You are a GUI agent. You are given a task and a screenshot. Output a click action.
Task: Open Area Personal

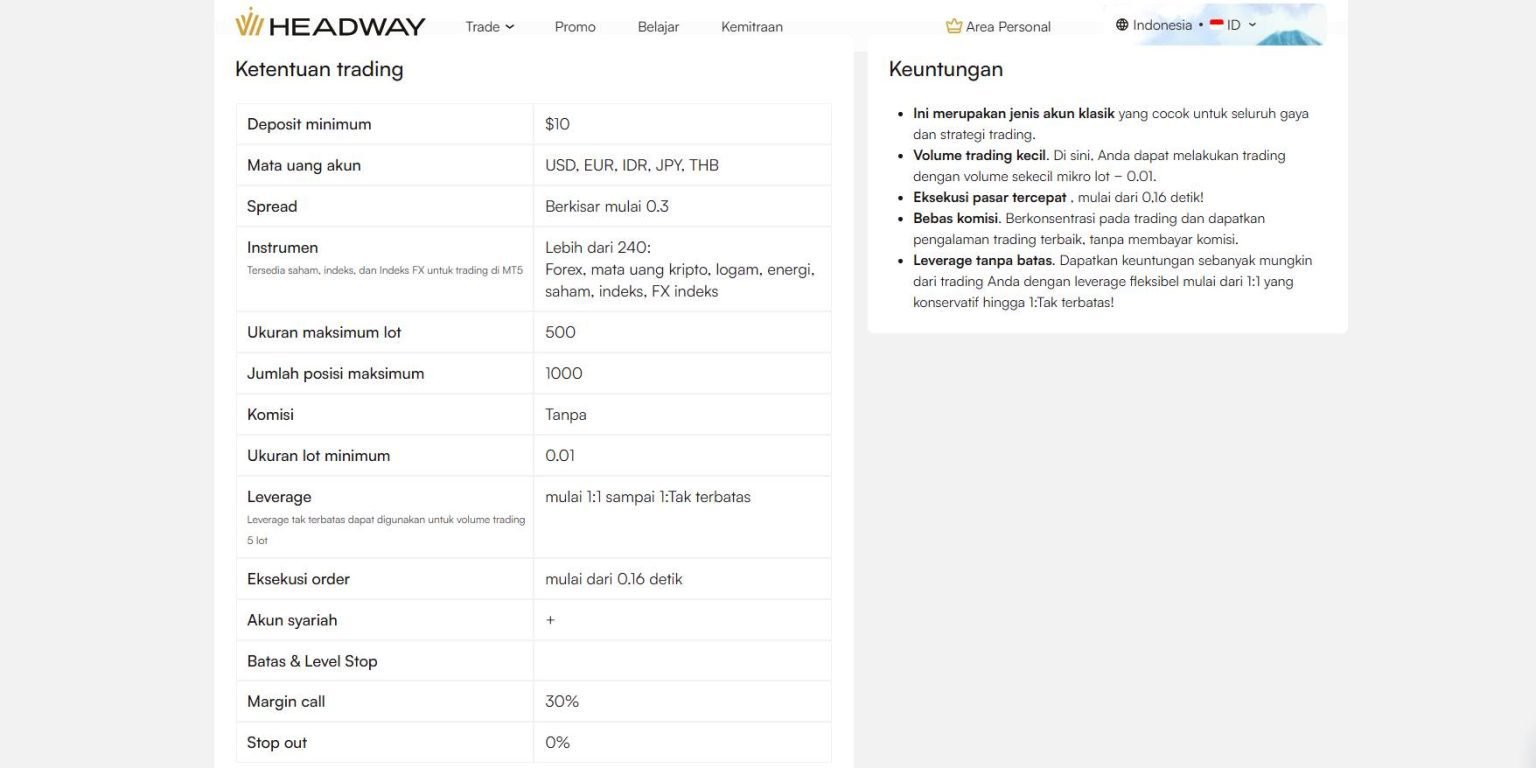[x=1007, y=26]
